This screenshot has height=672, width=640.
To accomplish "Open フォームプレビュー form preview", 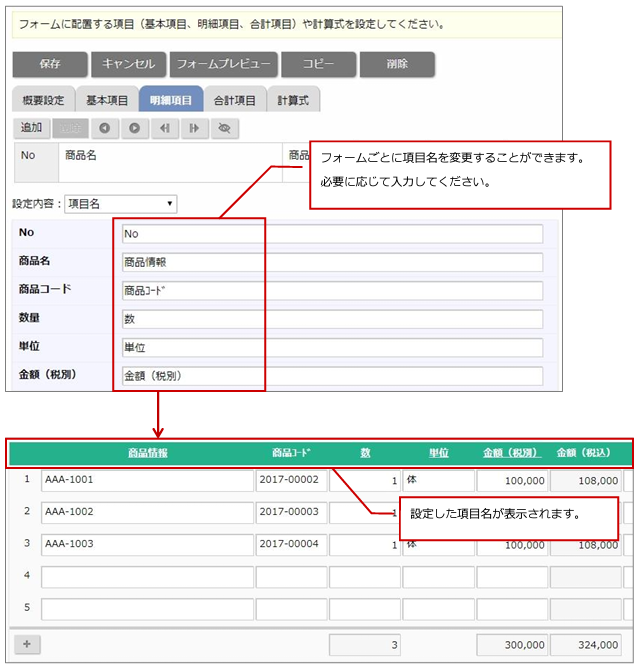I will (223, 64).
